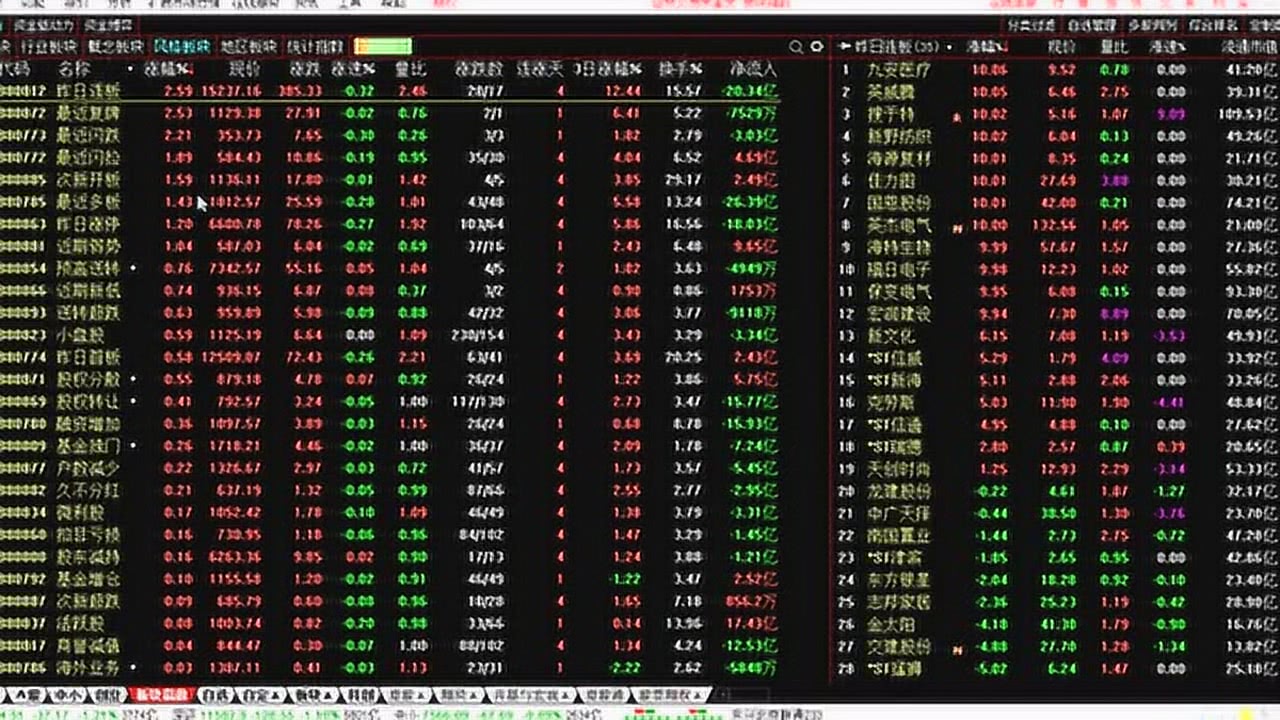
Task: Sort left table by 现价 column
Action: click(243, 70)
